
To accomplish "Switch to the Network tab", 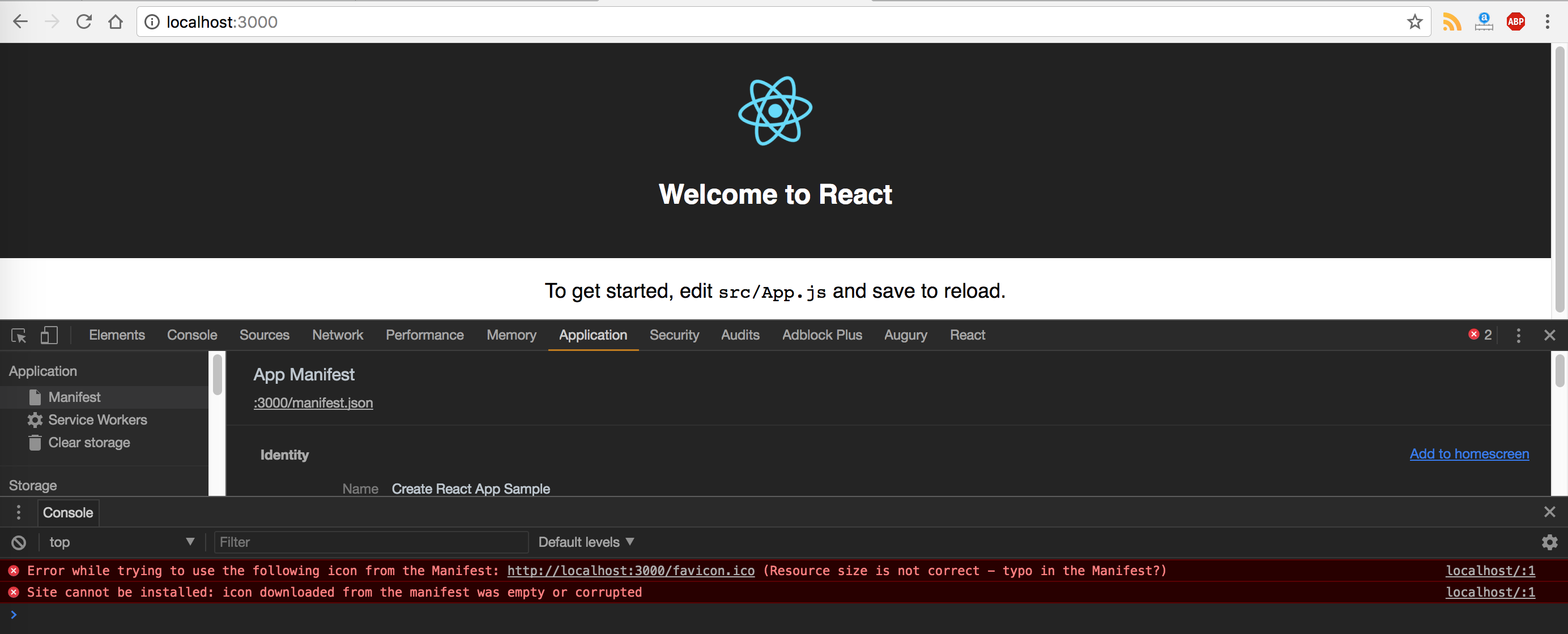I will coord(337,335).
